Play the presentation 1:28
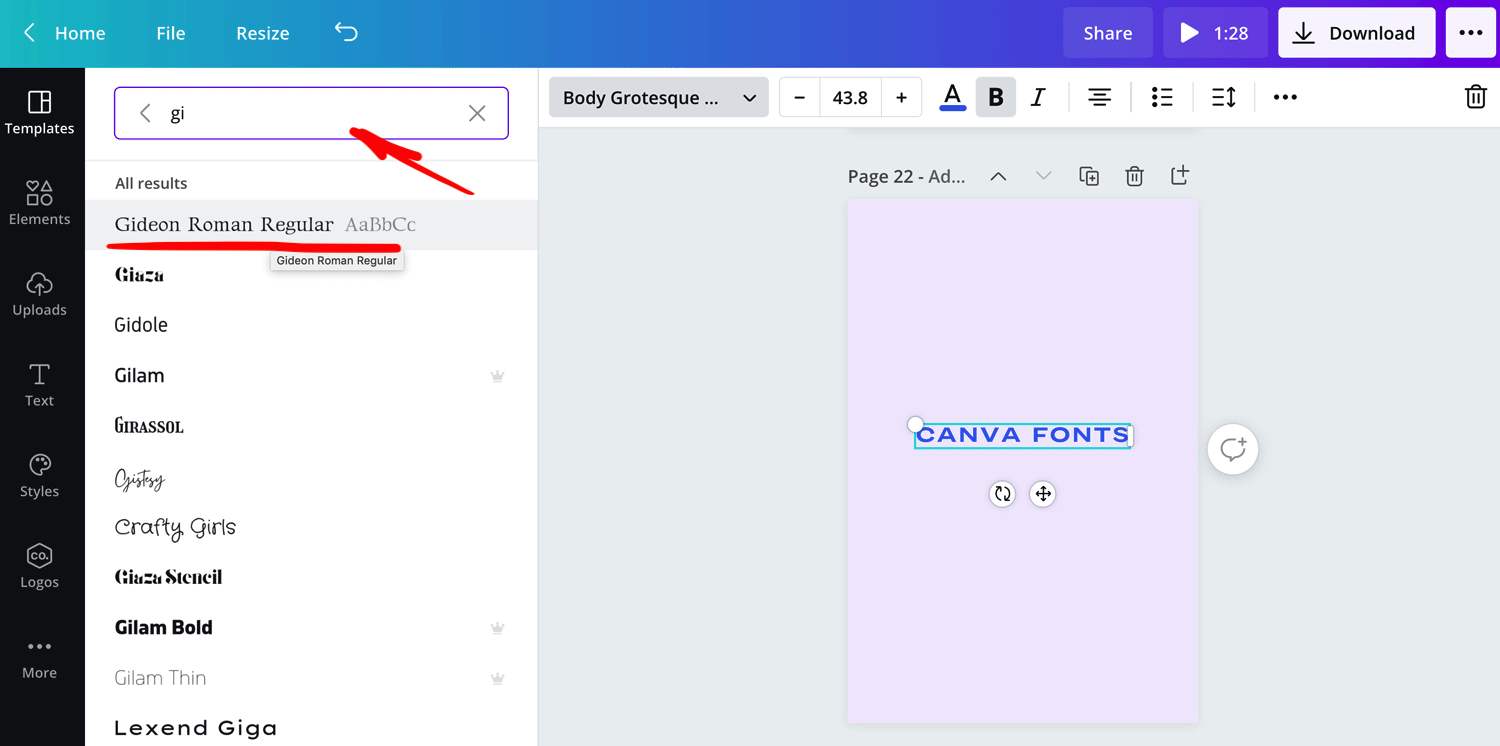 pos(1215,33)
